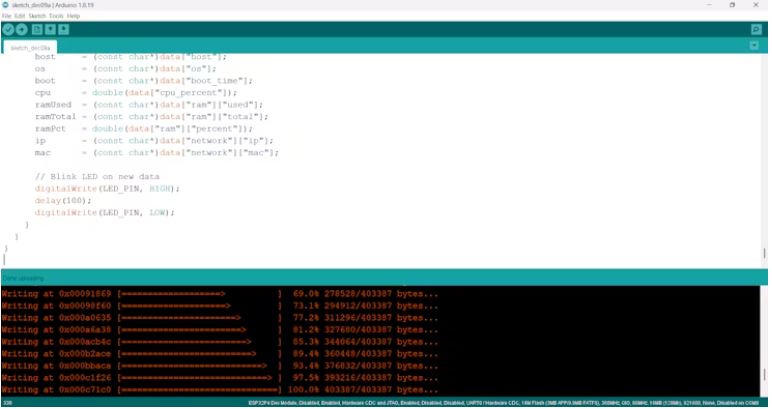Click console line showing 93.4% progress
Image resolution: width=772 pixels, height=409 pixels.
220,366
